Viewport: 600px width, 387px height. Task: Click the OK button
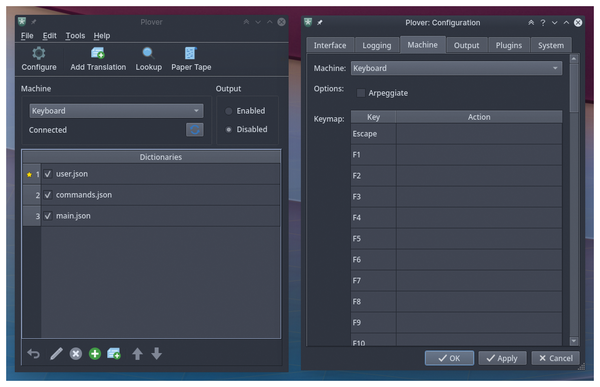coord(449,358)
